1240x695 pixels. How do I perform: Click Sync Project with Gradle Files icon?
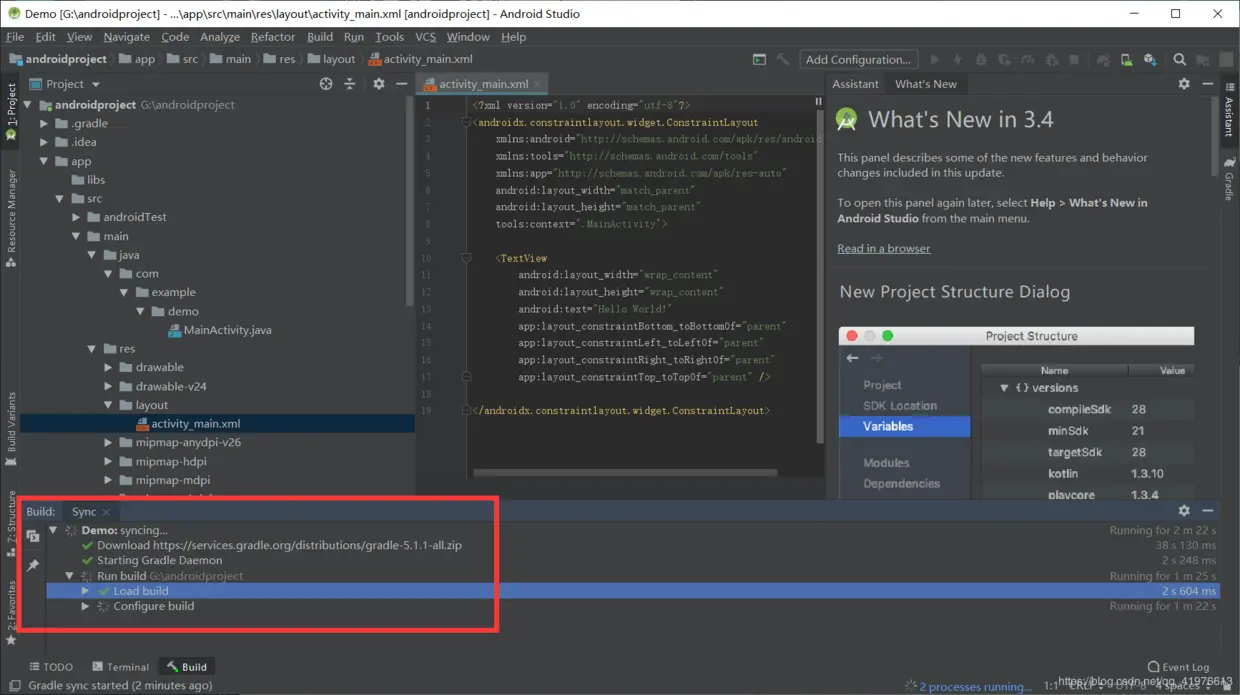(1105, 60)
